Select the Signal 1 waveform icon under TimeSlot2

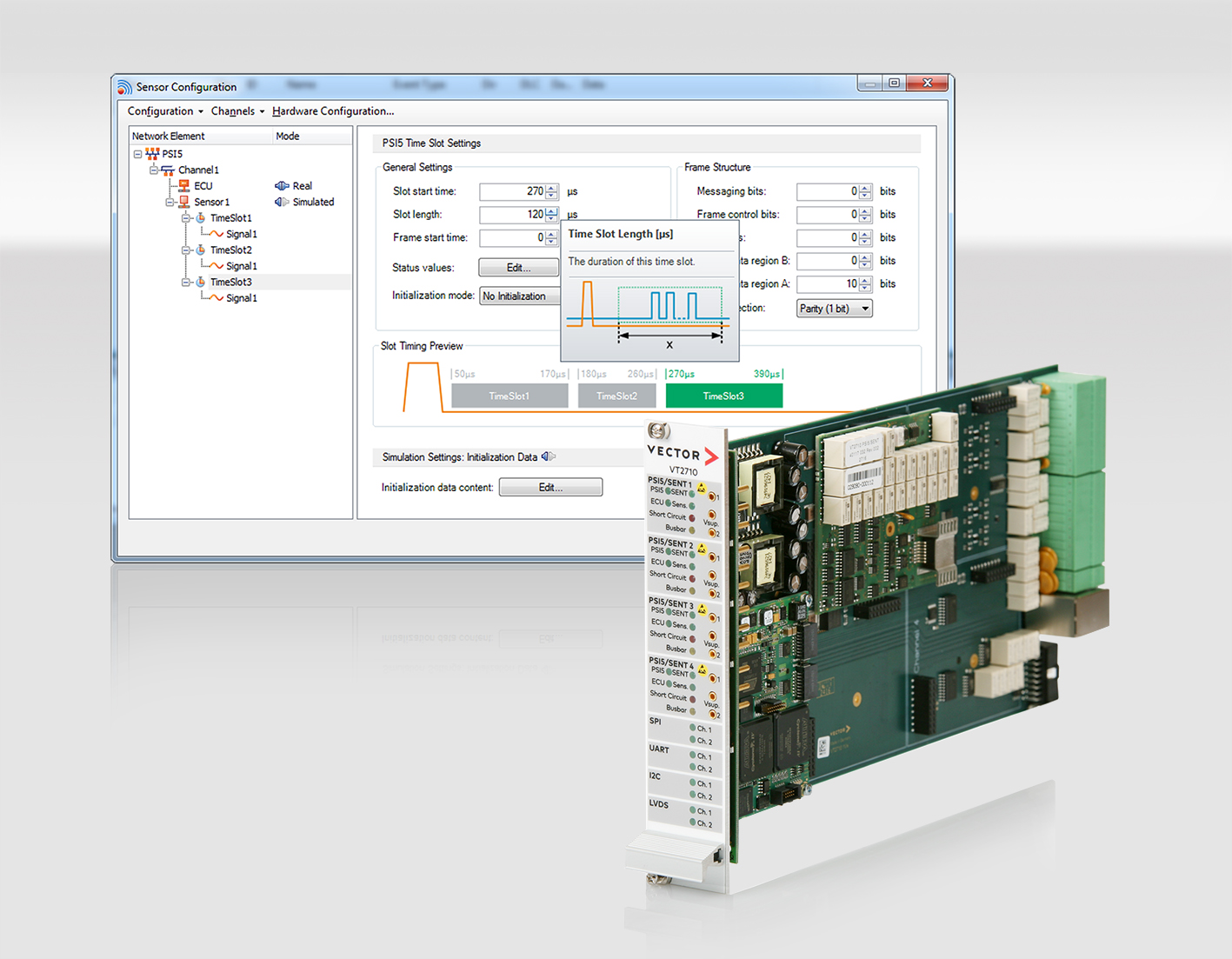[217, 264]
